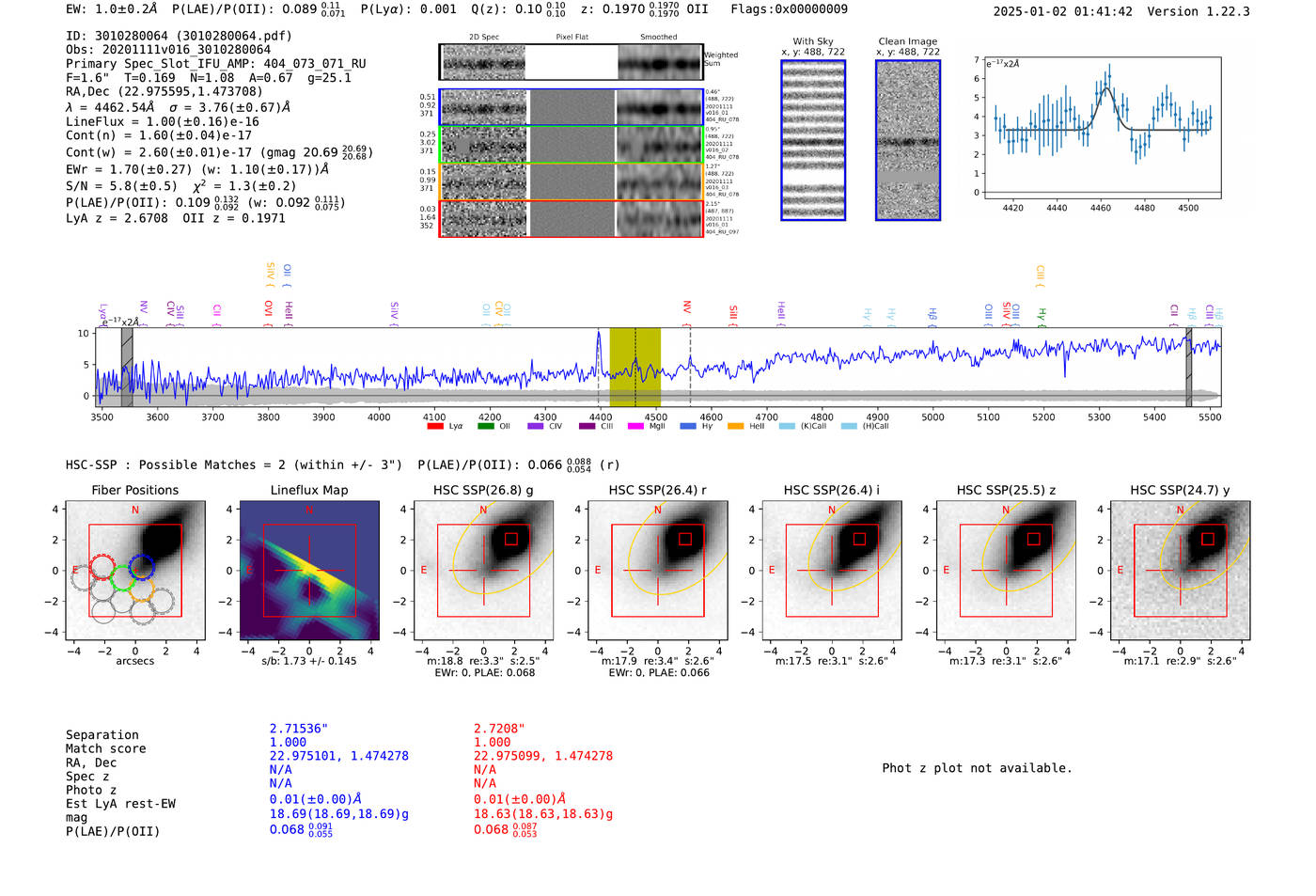Click the blue fiber circle in Fiber Positions
The height and width of the screenshot is (896, 1316).
click(x=142, y=567)
